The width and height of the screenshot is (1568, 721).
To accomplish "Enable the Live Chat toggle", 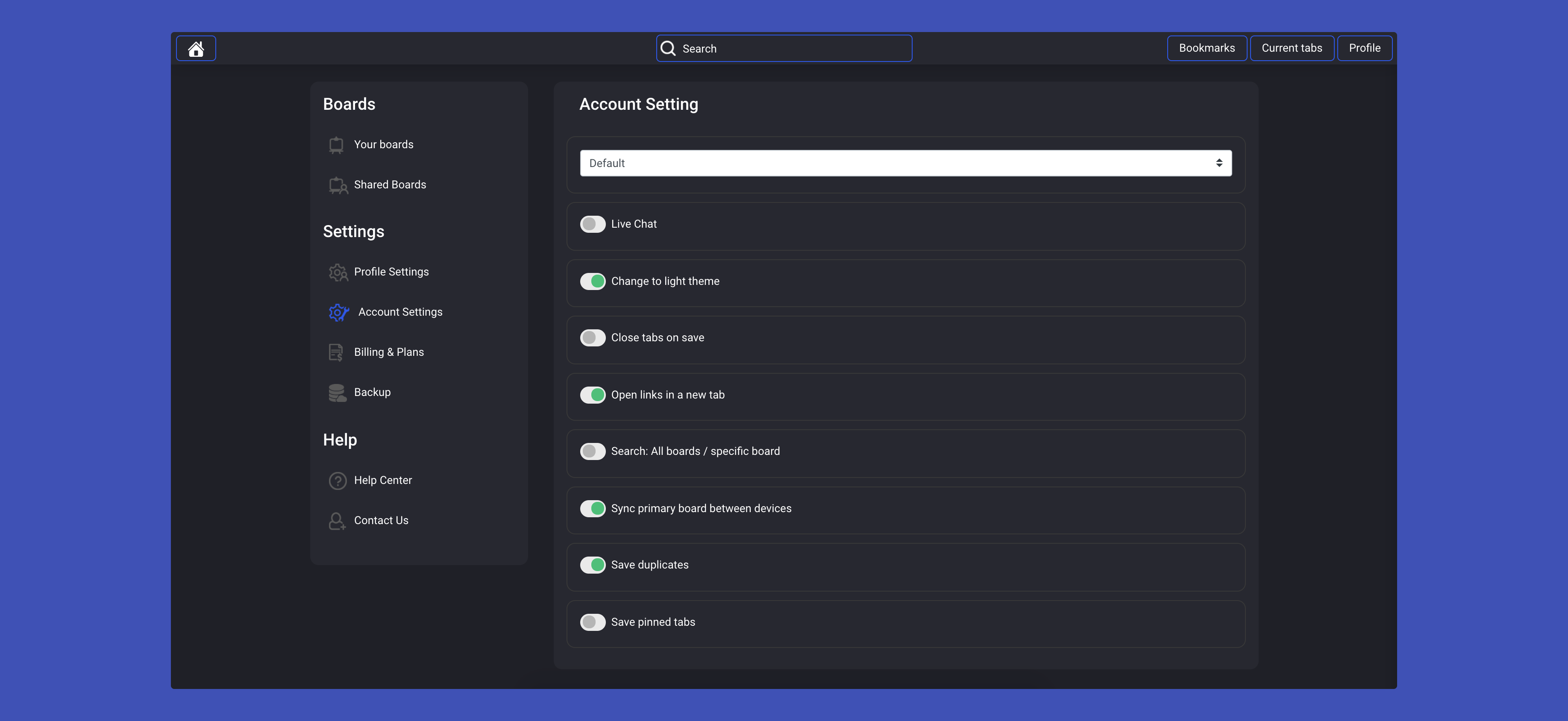I will tap(592, 224).
